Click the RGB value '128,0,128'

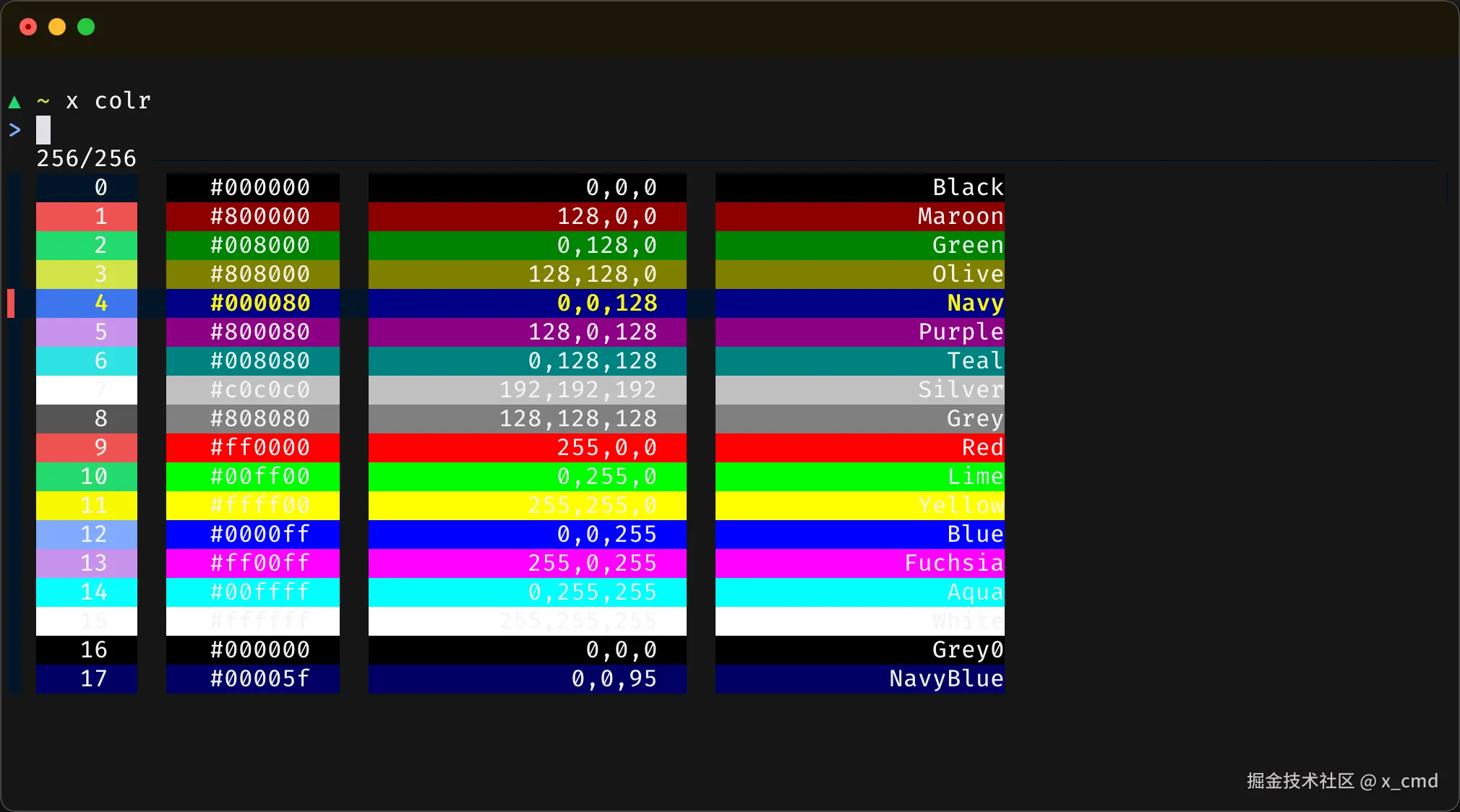(593, 332)
